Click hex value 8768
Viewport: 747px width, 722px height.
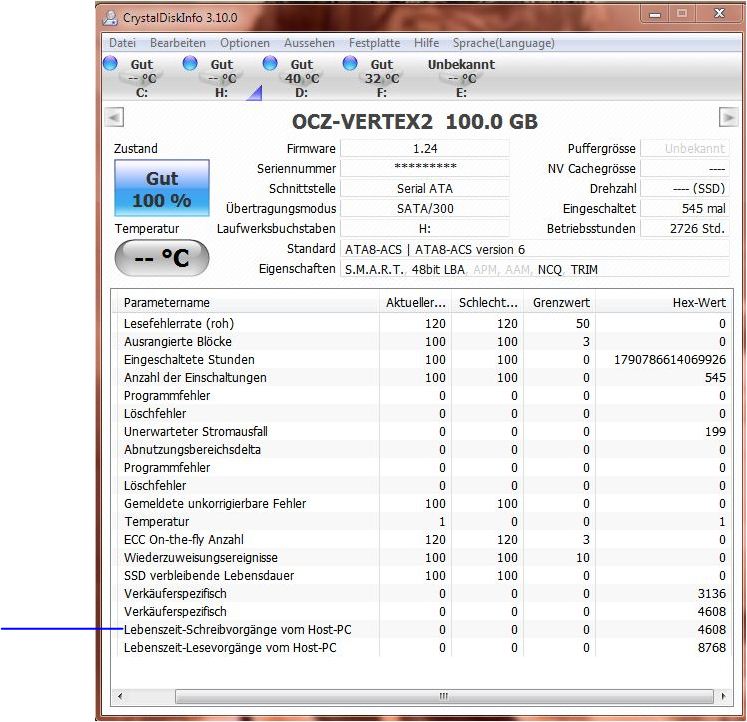pos(712,648)
